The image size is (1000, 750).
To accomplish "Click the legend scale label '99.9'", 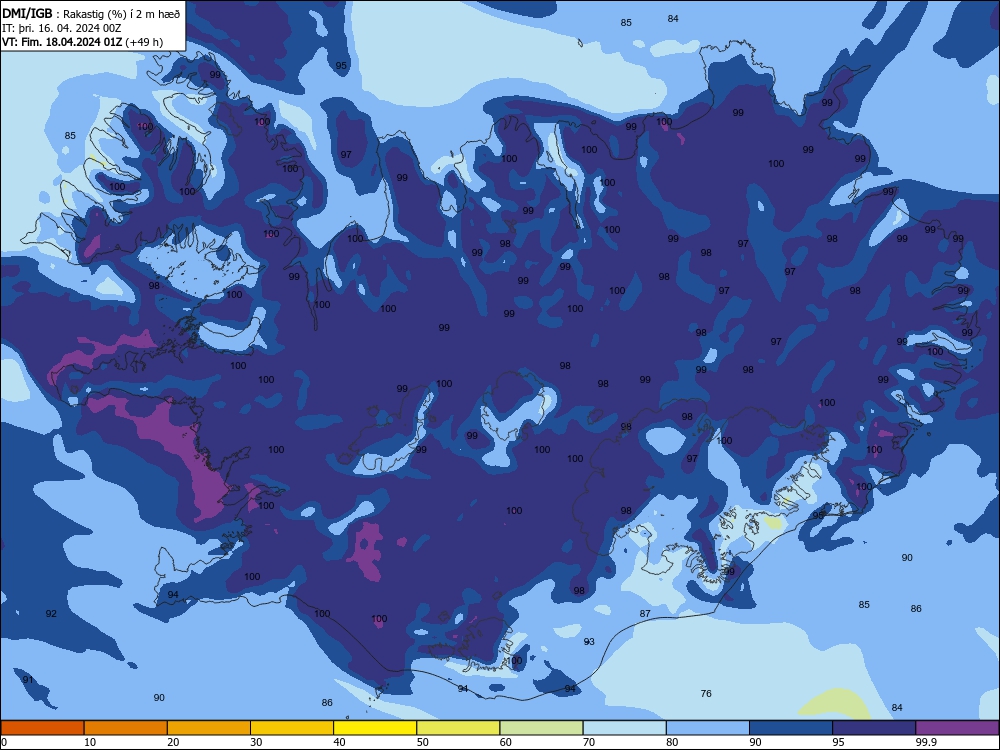I will click(x=926, y=742).
